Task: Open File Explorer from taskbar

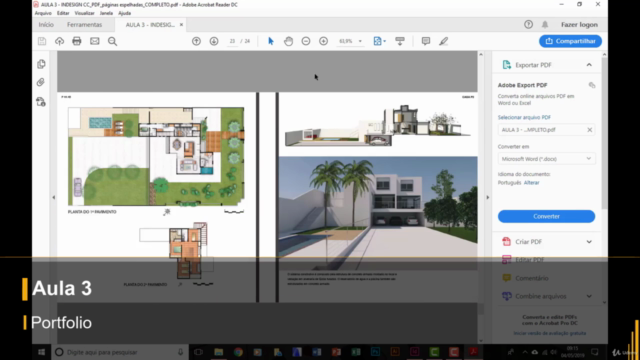Action: pos(218,352)
